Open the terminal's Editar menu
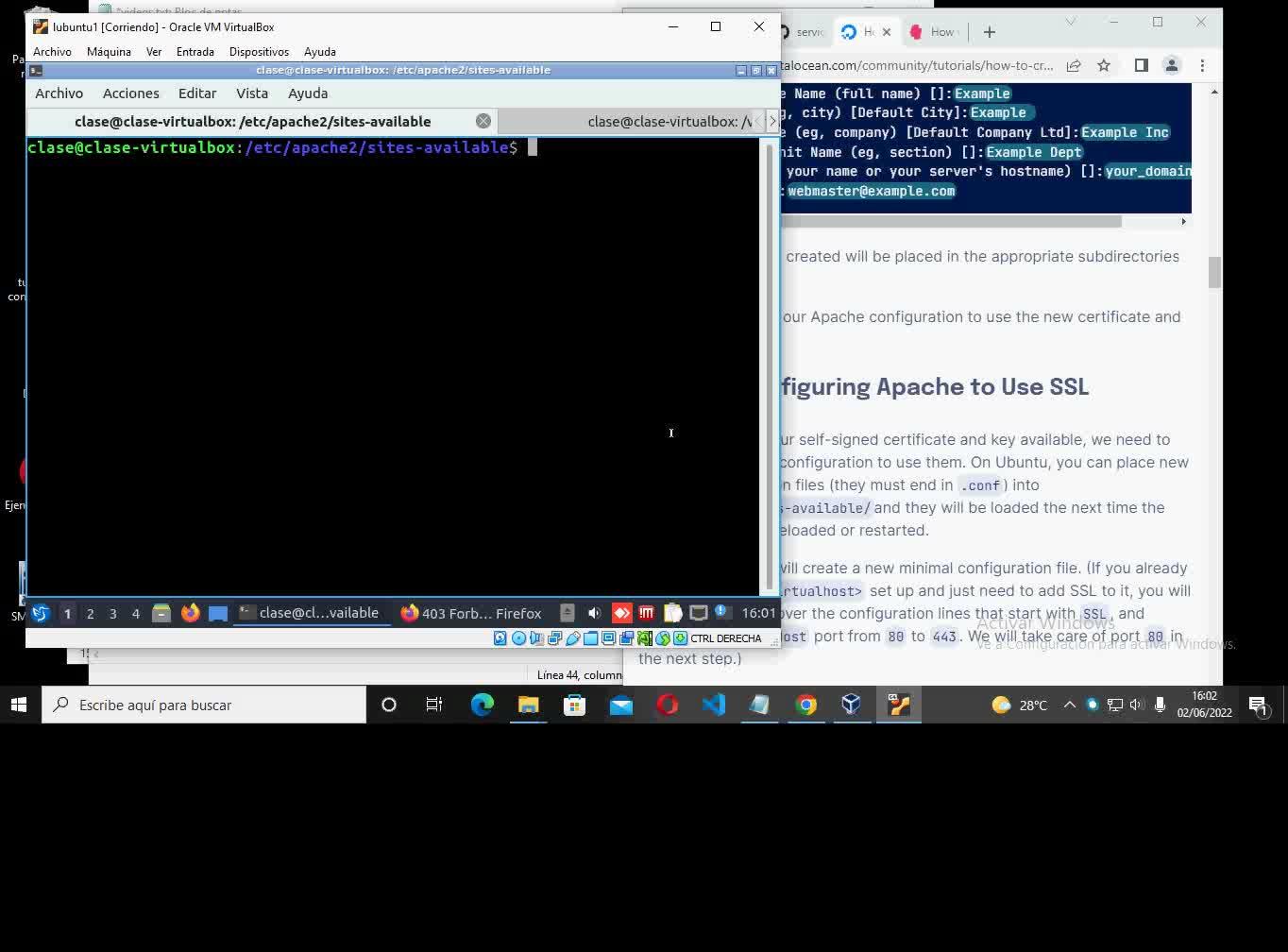1288x952 pixels. click(197, 93)
